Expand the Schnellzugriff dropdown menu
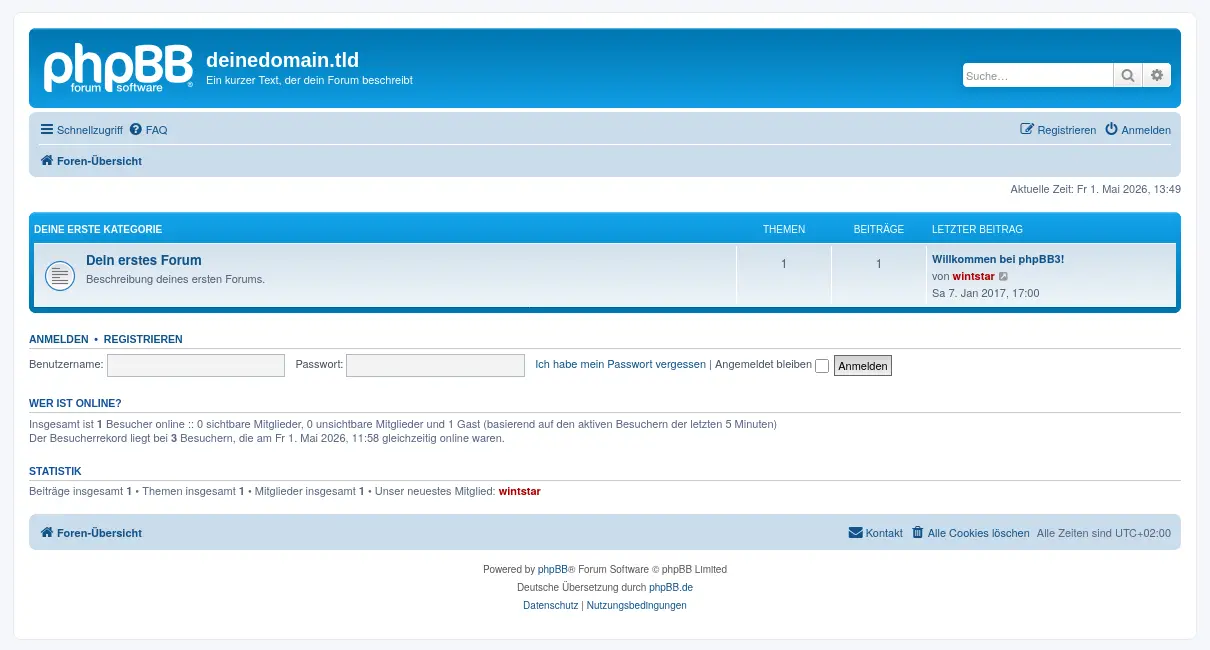The image size is (1210, 650). tap(81, 130)
